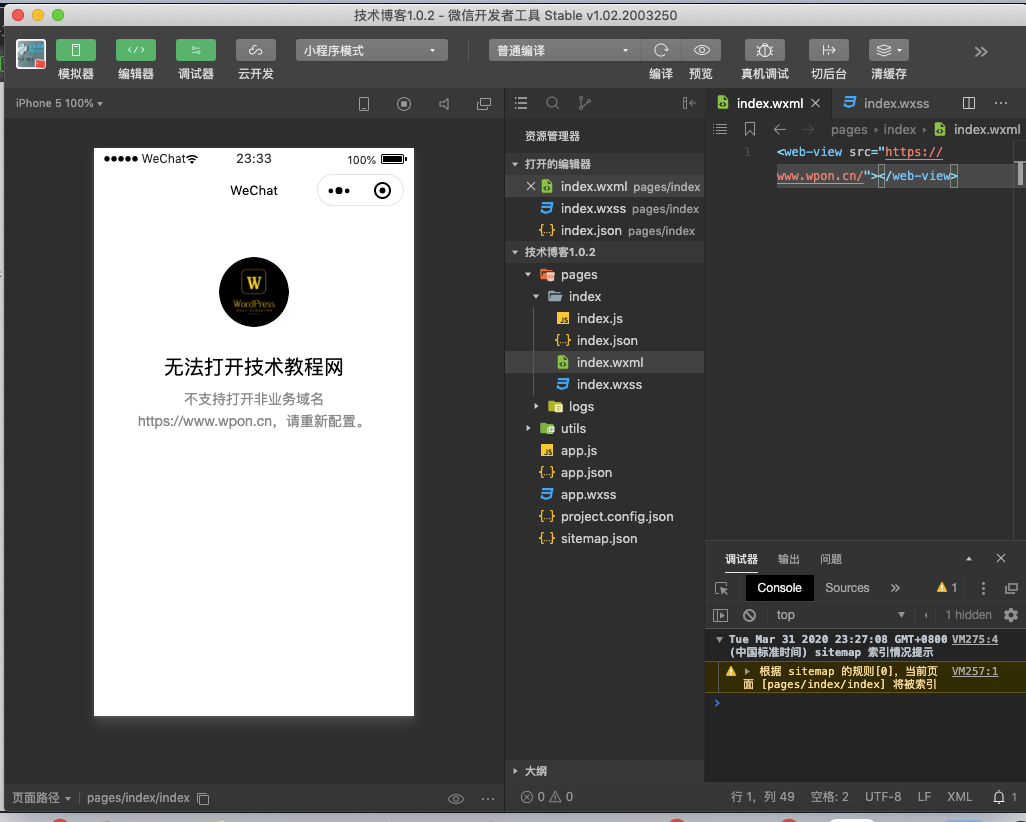Maximize debugger panel with up arrow
1026x822 pixels.
coord(969,558)
